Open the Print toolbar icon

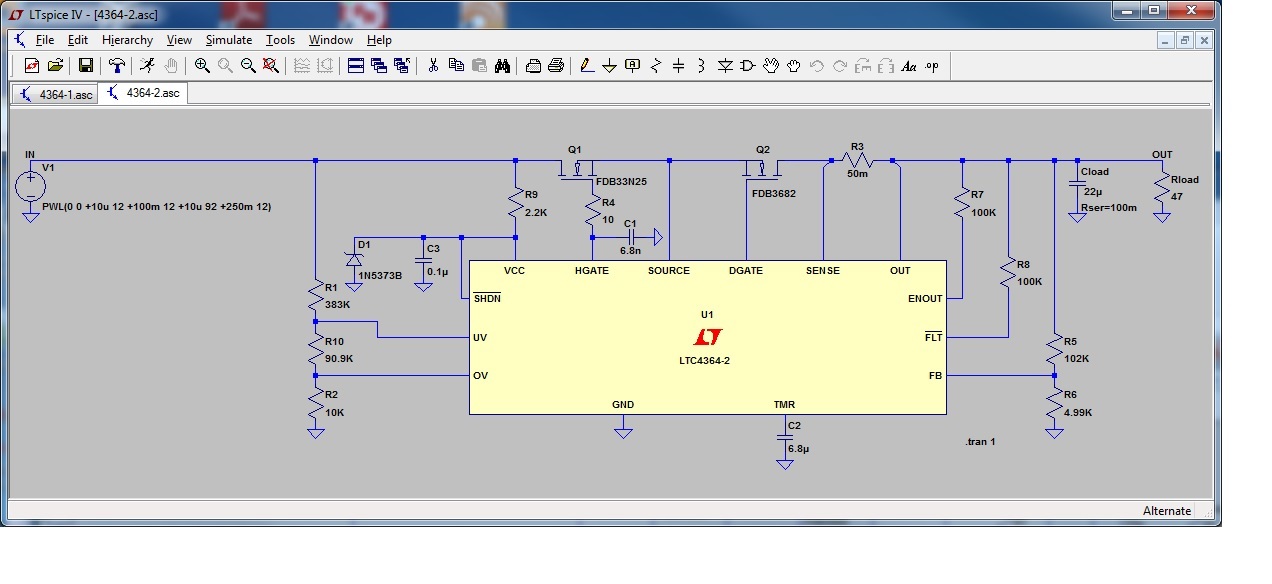pos(556,66)
